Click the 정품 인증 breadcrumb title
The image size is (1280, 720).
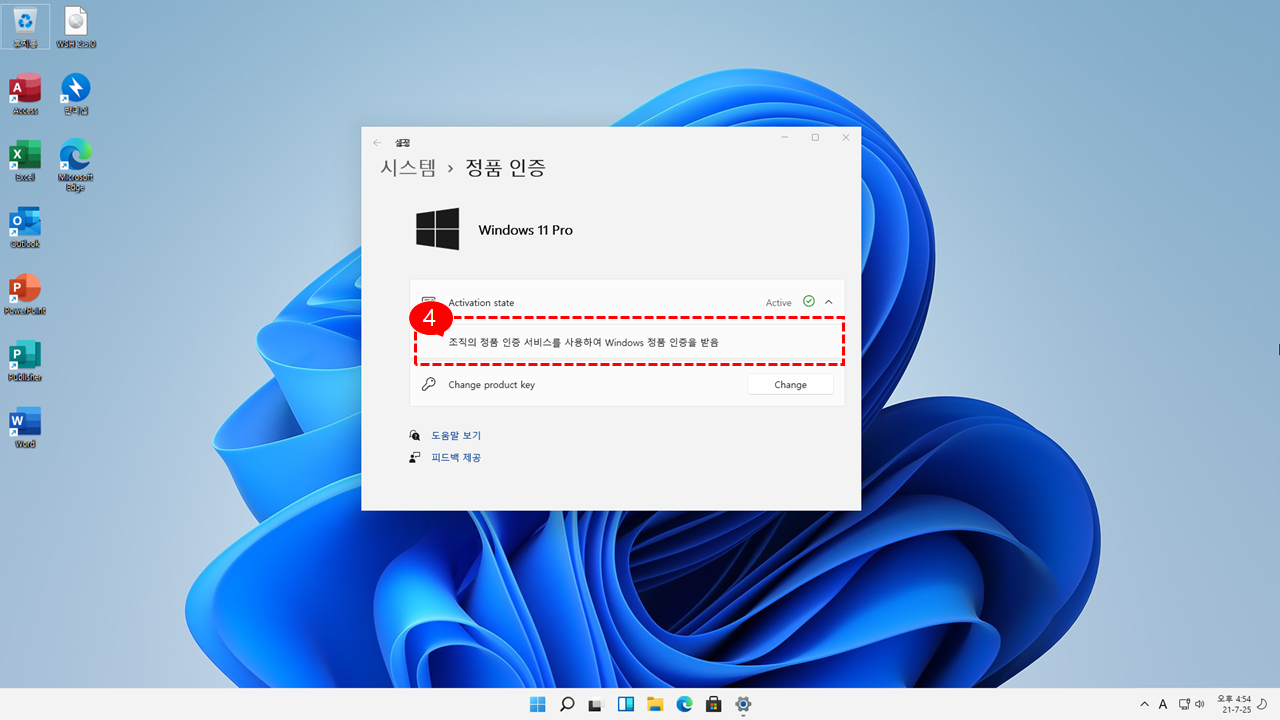point(506,168)
